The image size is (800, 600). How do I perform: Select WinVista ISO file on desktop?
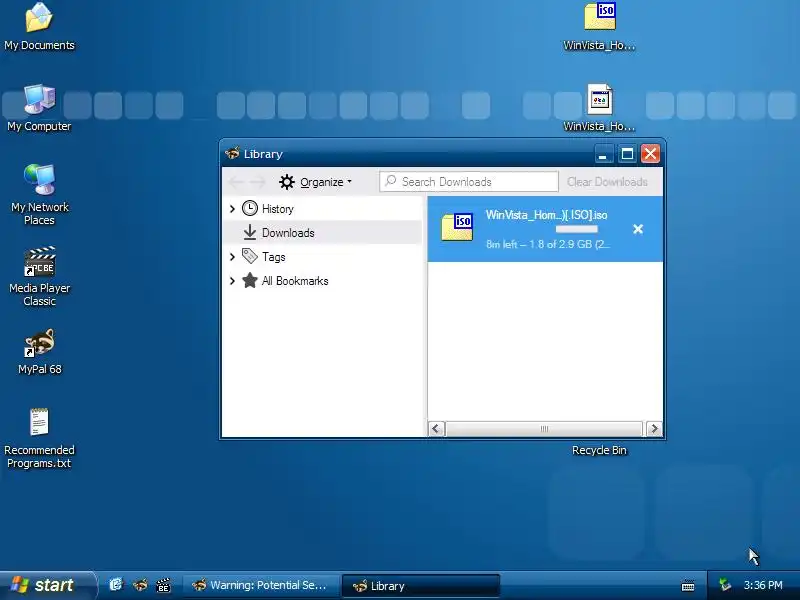599,26
